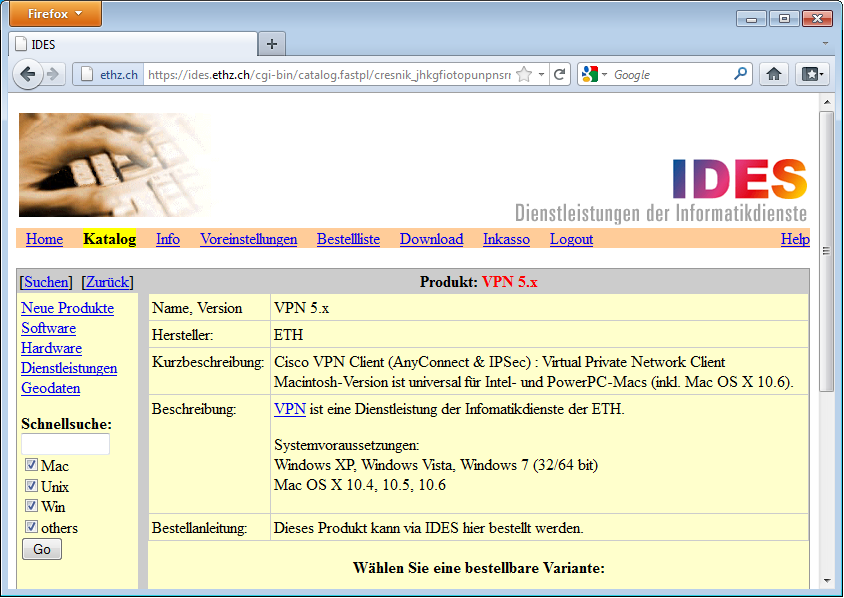The height and width of the screenshot is (598, 844).
Task: Click the keyboard banner image
Action: tap(115, 165)
